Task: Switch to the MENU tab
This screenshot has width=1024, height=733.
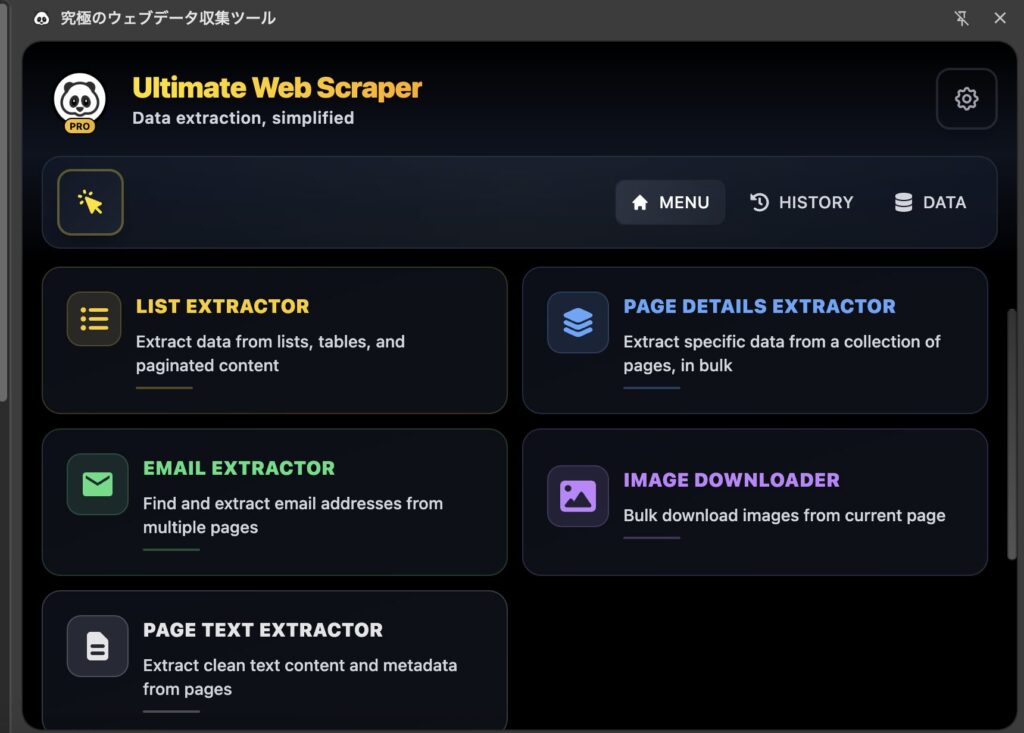Action: coord(670,202)
